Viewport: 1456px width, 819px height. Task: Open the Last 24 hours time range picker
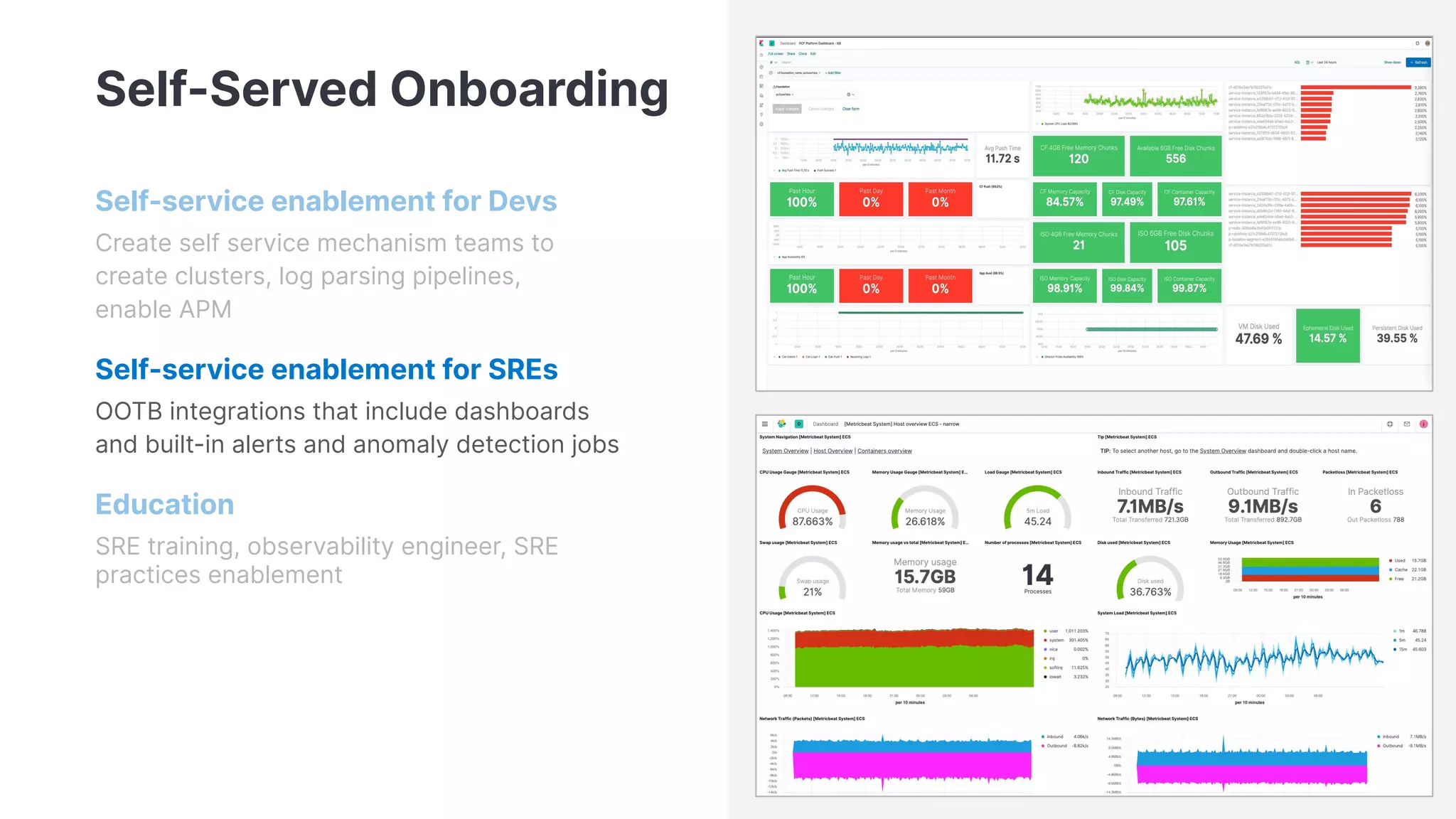click(x=1327, y=63)
